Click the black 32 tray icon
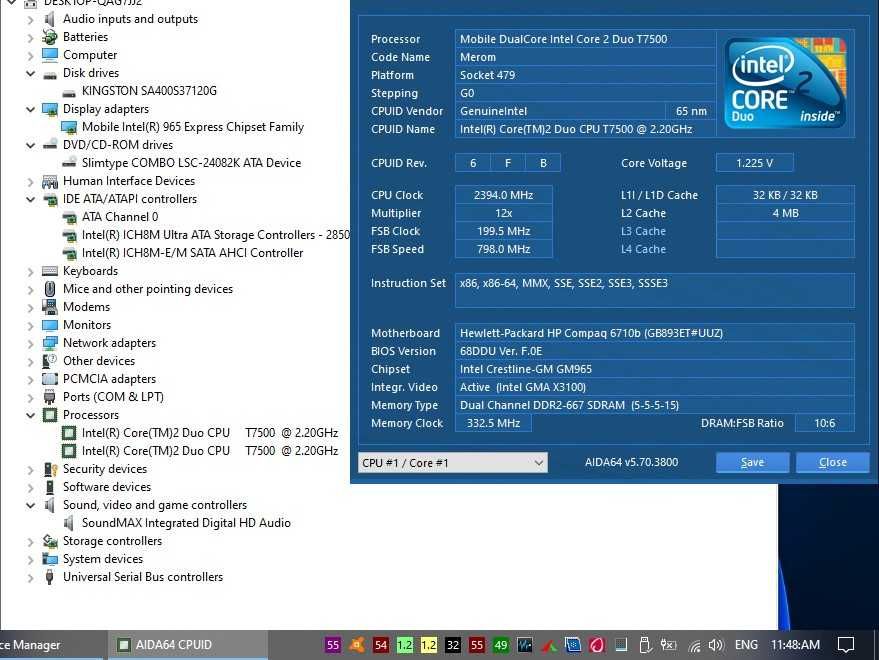The height and width of the screenshot is (660, 879). click(453, 645)
